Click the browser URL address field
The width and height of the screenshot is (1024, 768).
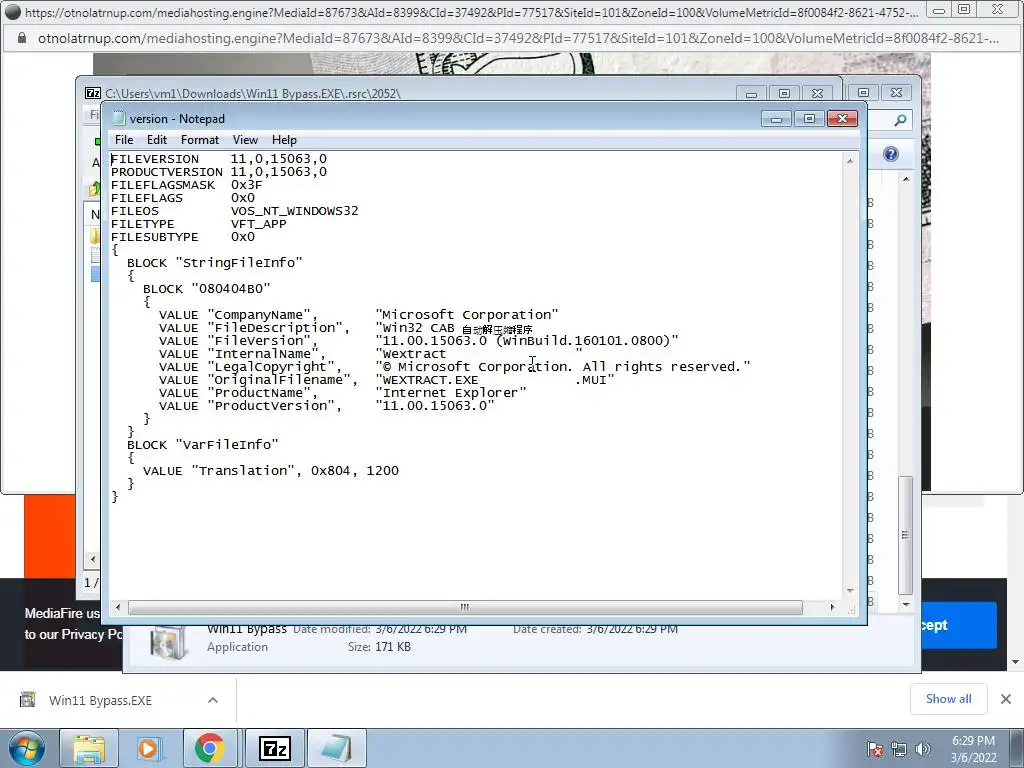point(517,39)
